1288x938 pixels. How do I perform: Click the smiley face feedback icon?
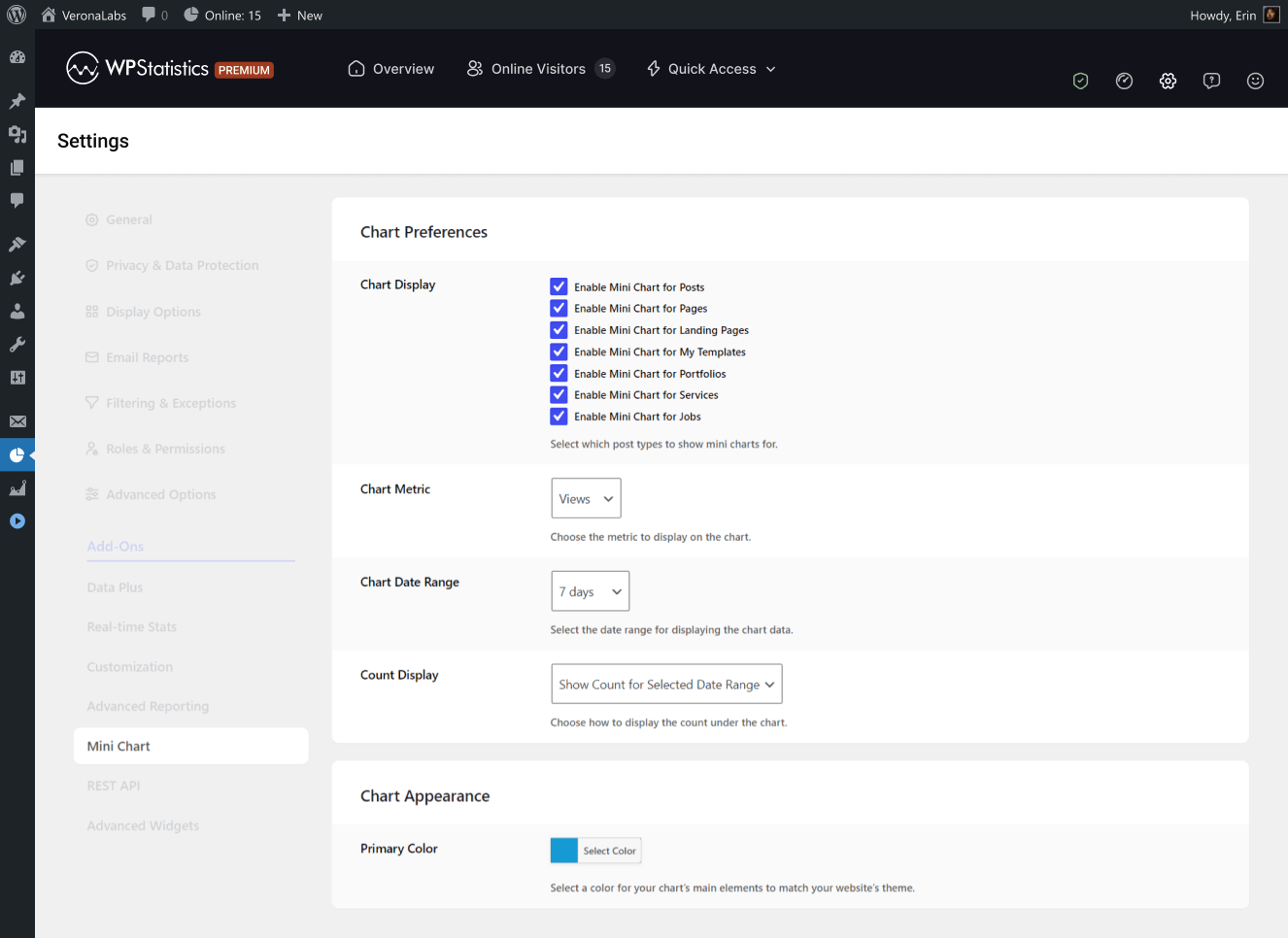pos(1255,82)
